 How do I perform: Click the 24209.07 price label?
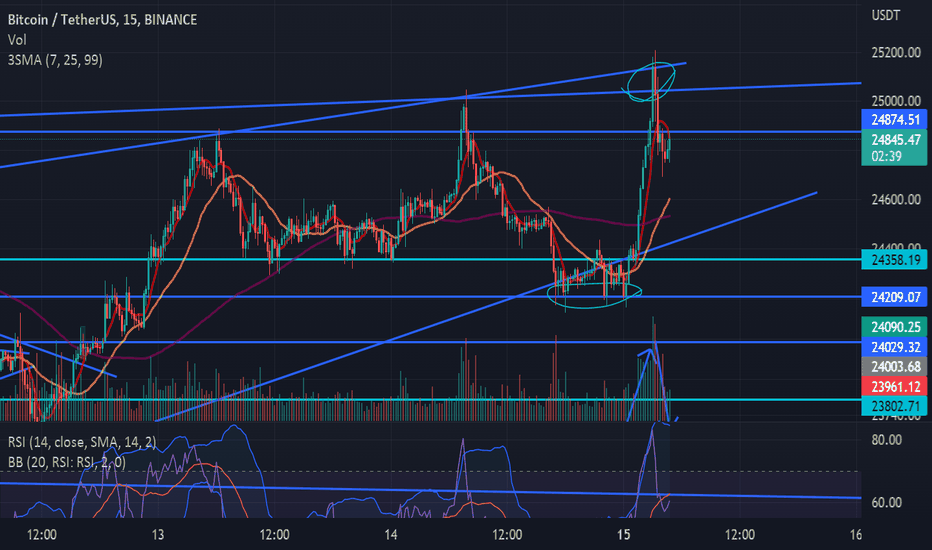tap(895, 297)
